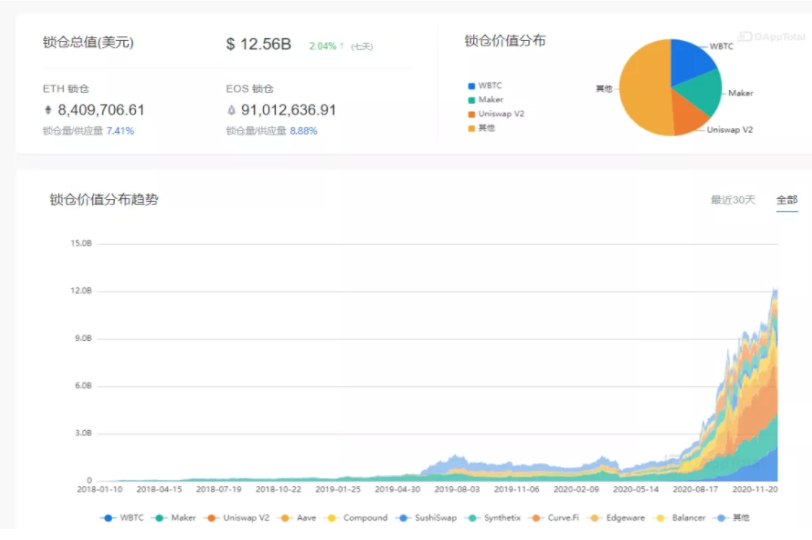Click the 9.0B y-axis label
This screenshot has width=812, height=540.
pos(83,338)
